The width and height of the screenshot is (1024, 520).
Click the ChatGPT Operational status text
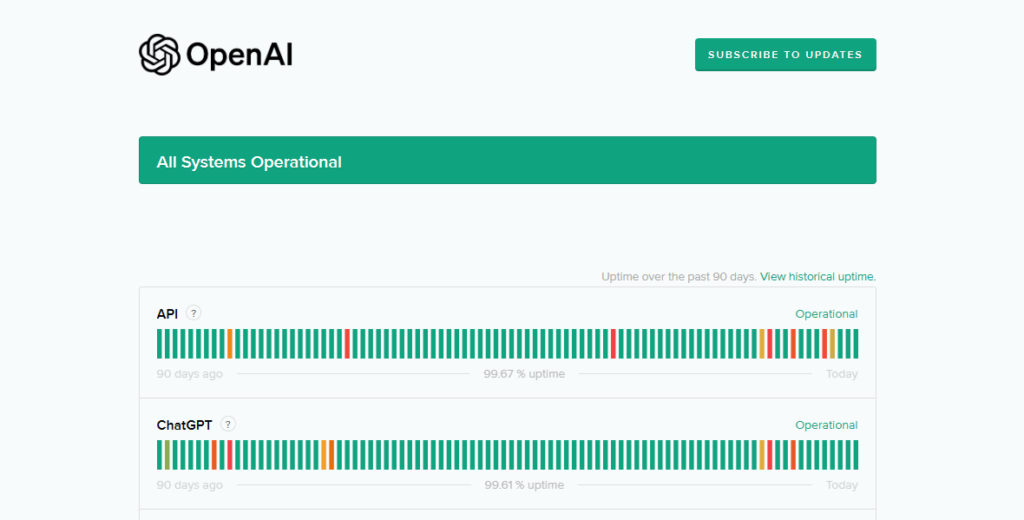click(x=826, y=425)
